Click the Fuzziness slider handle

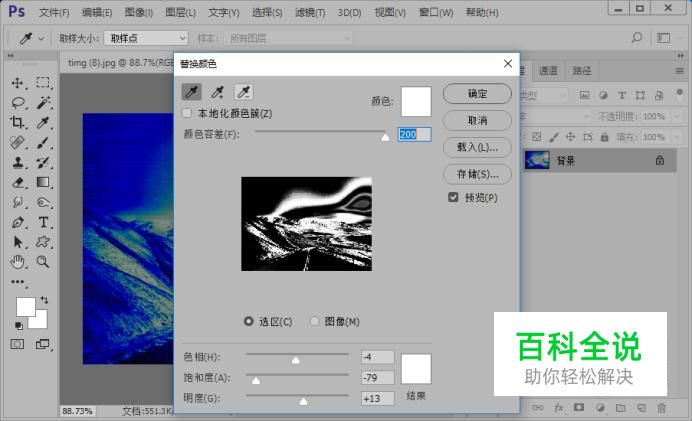tap(385, 137)
